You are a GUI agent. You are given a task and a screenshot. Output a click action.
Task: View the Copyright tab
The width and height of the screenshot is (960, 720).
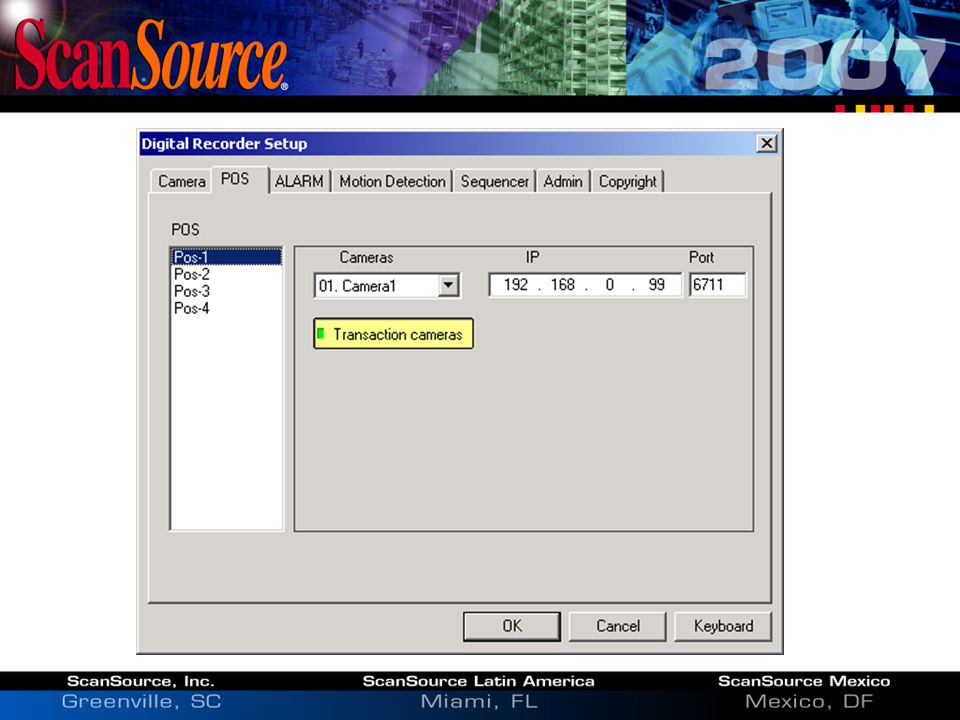coord(628,181)
